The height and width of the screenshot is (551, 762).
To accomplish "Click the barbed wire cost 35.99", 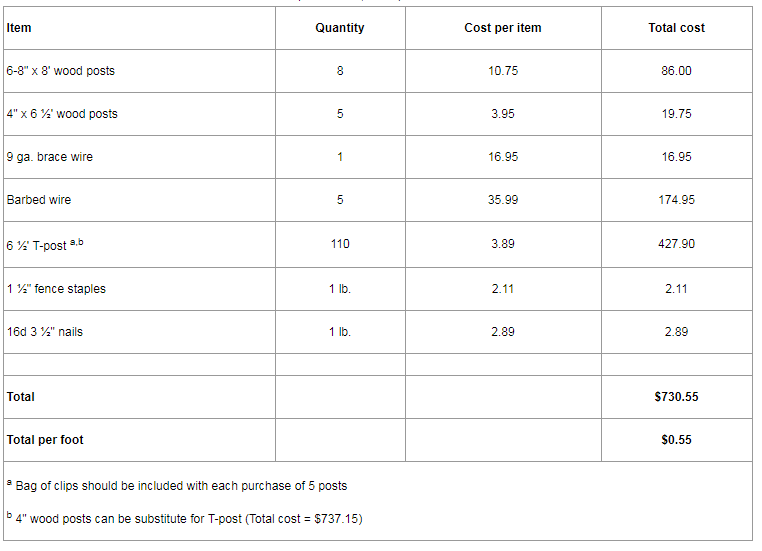I will pyautogui.click(x=503, y=200).
